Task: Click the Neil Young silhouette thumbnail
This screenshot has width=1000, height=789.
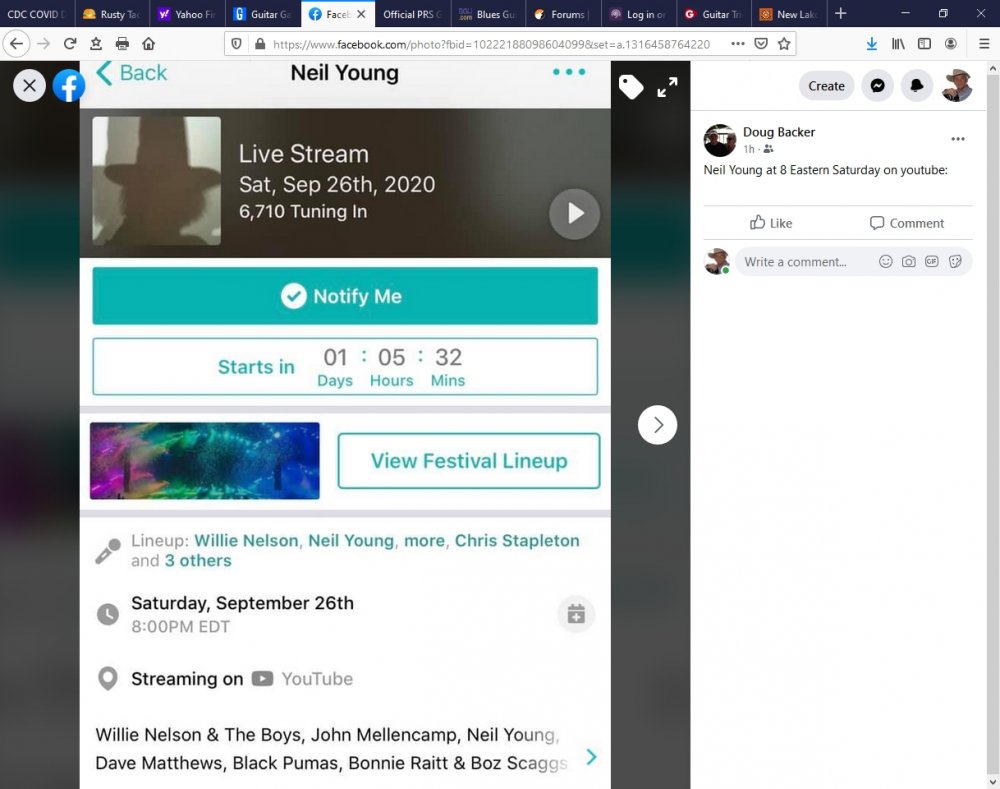Action: tap(157, 181)
